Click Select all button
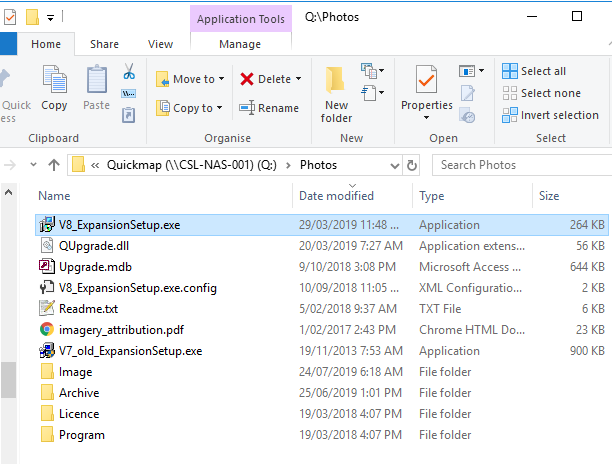612x464 pixels. 543,71
